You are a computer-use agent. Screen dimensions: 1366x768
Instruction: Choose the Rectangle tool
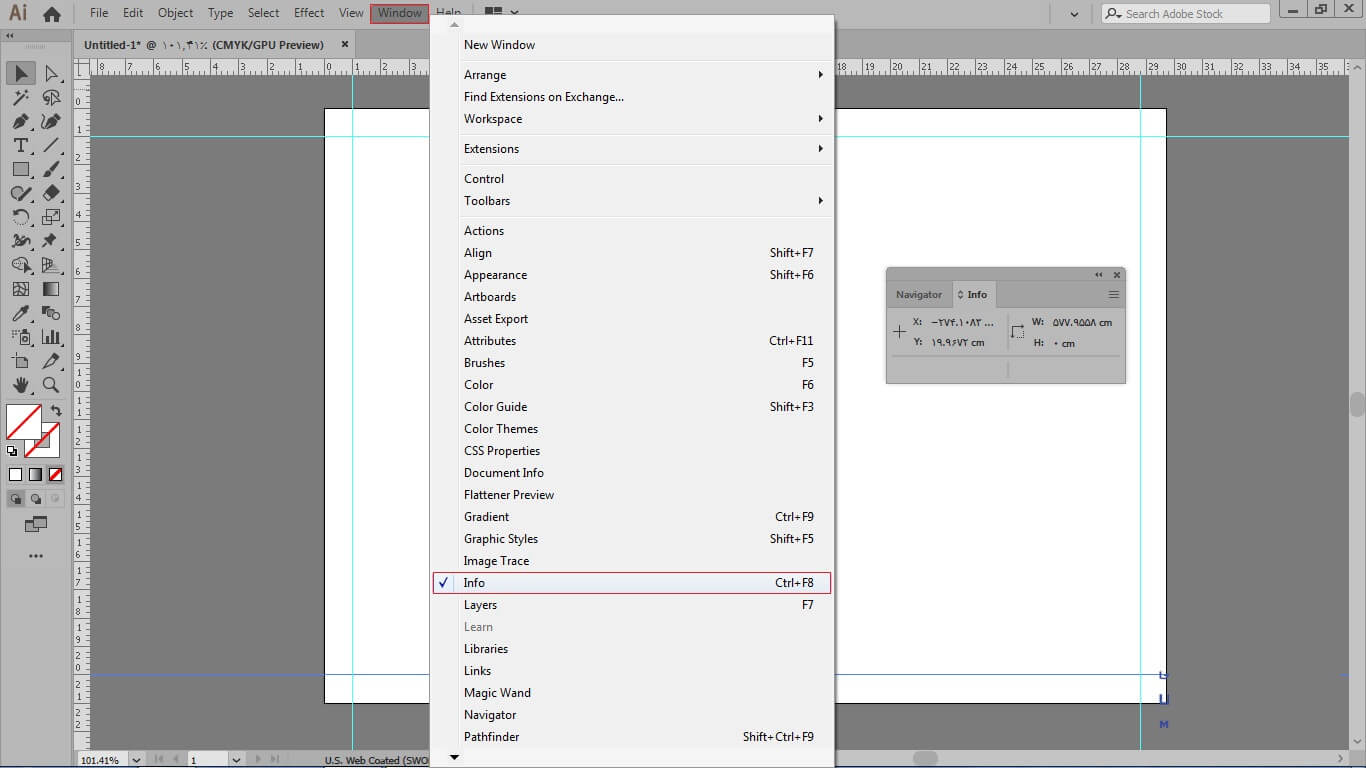point(20,170)
